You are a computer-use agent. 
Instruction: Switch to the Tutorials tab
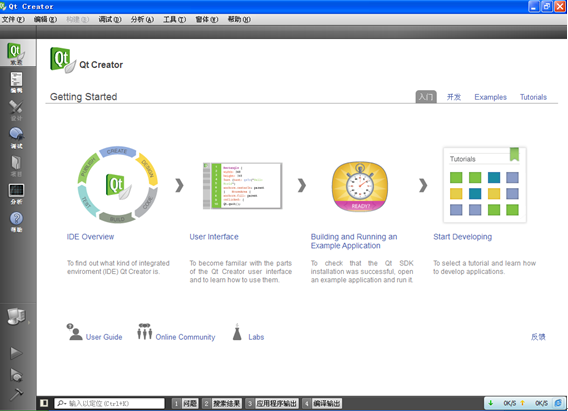tap(533, 97)
